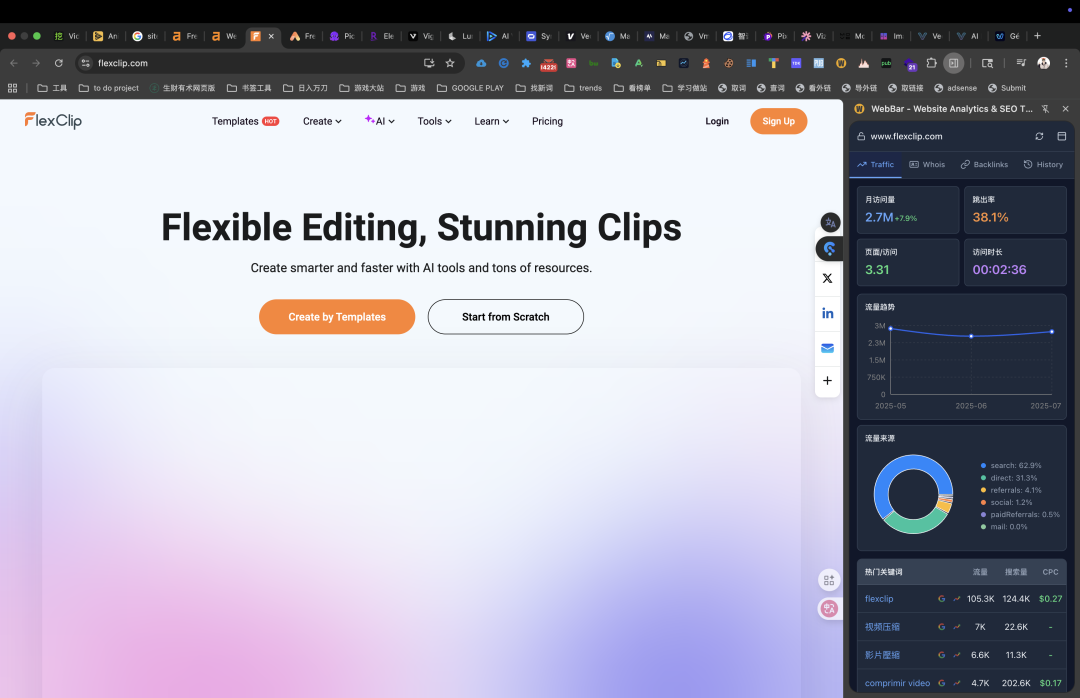This screenshot has width=1080, height=698.
Task: Click the 影片壓縮 keyword link
Action: pos(882,655)
